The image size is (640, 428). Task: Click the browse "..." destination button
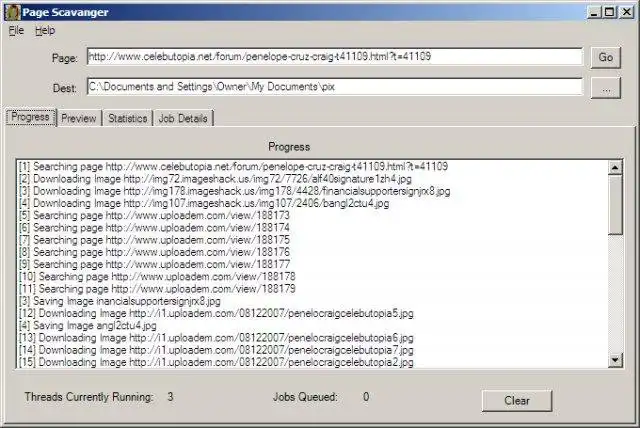click(606, 88)
